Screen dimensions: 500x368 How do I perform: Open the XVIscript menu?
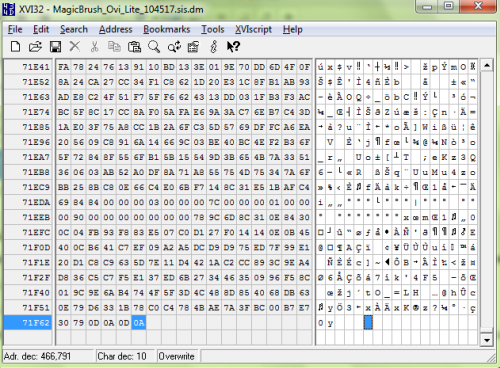(x=254, y=29)
